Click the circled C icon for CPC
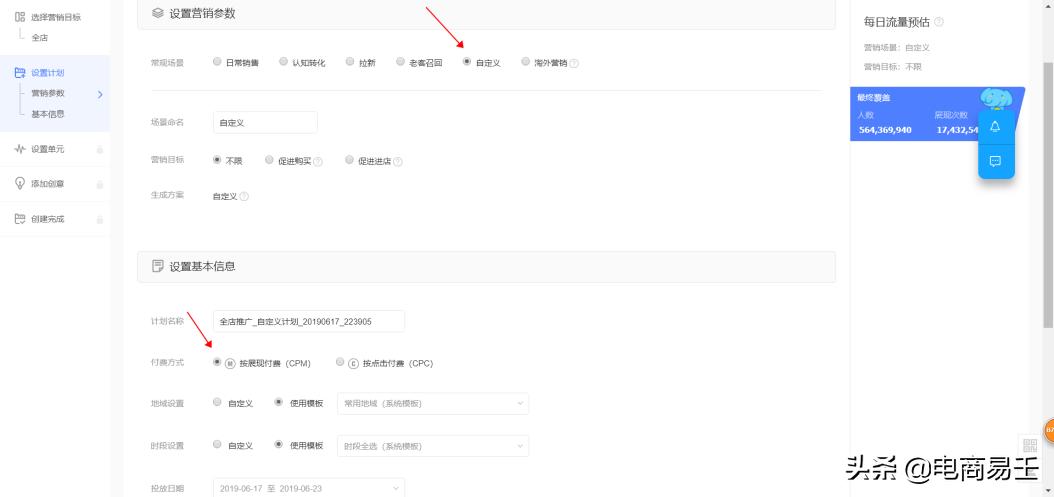This screenshot has height=497, width=1054. pyautogui.click(x=353, y=363)
